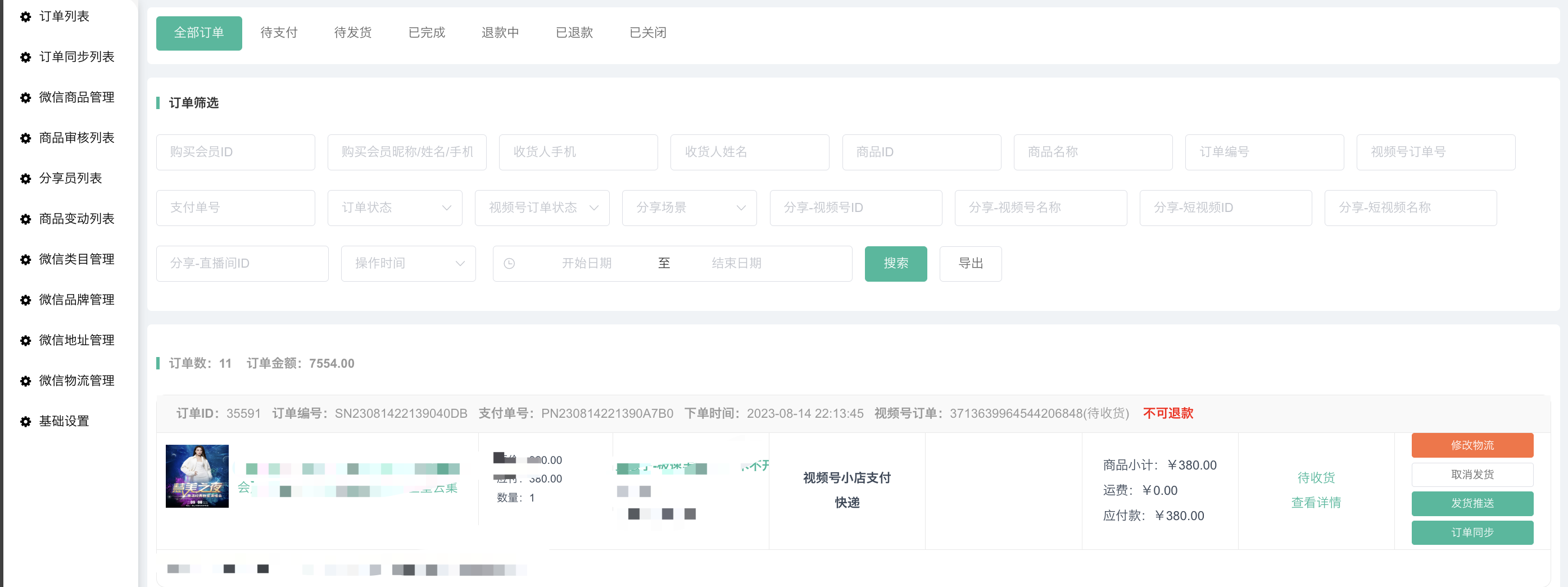
Task: Select the 已完成 tab
Action: pyautogui.click(x=426, y=33)
